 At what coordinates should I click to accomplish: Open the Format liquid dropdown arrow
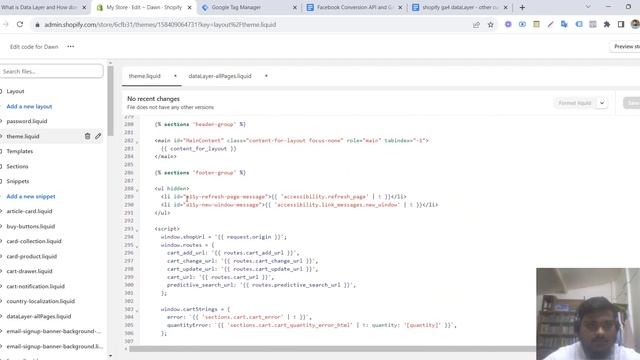click(602, 103)
